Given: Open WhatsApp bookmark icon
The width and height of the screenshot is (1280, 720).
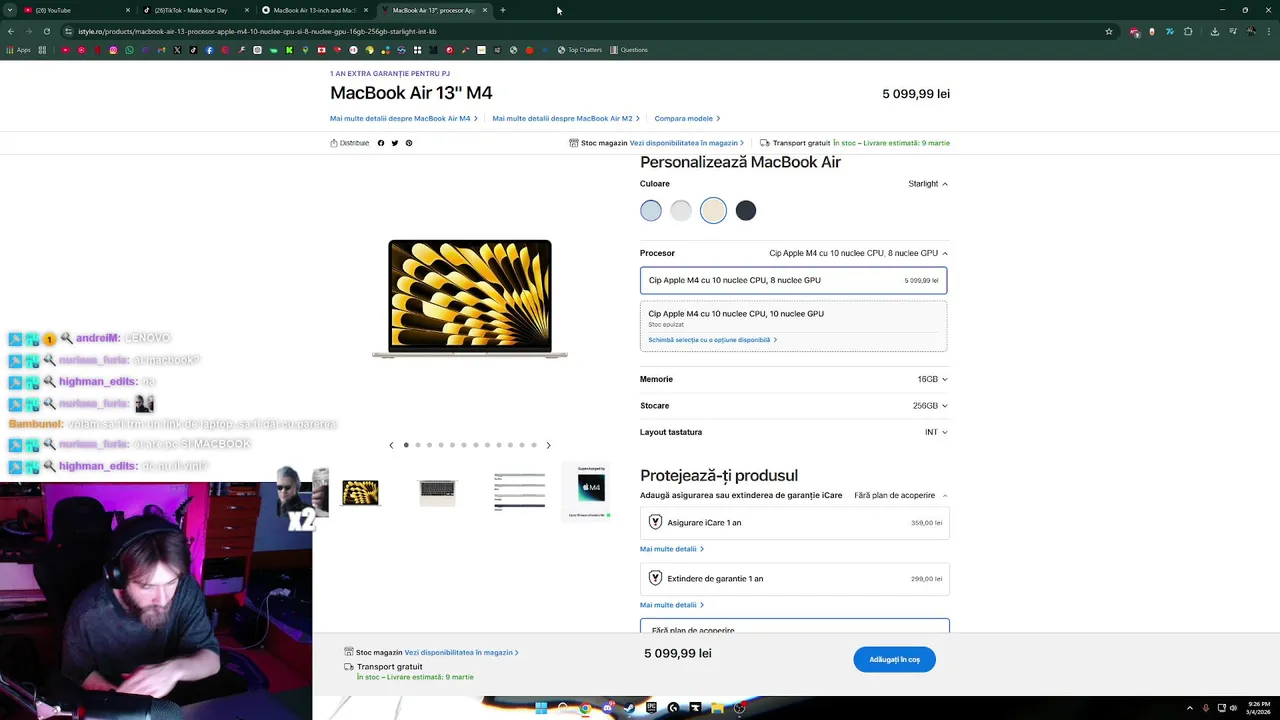Looking at the screenshot, I should click(129, 50).
